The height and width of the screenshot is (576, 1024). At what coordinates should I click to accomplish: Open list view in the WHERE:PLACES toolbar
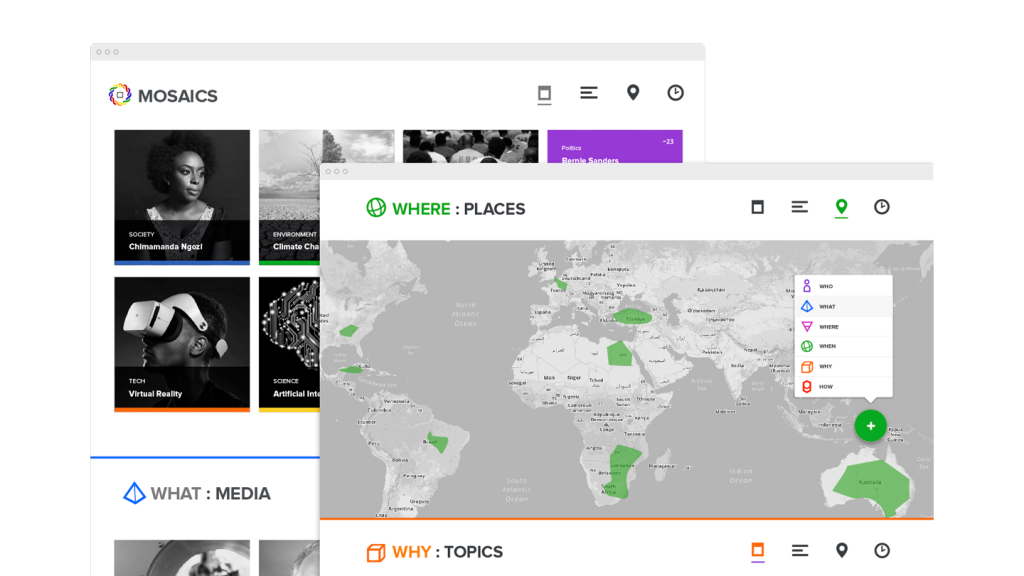[799, 207]
